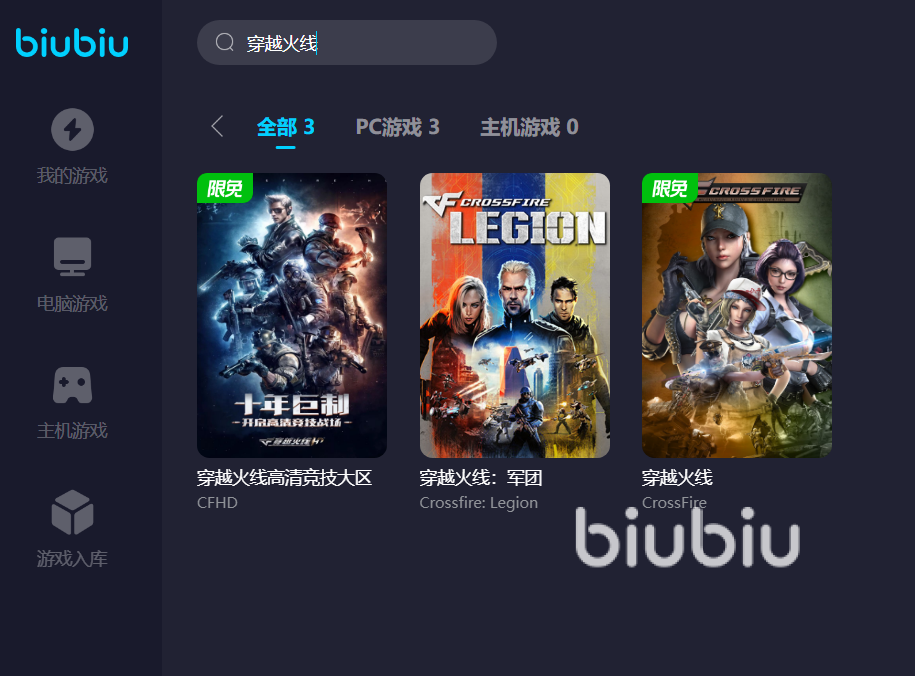Go back using the left chevron arrow
Viewport: 915px width, 676px height.
coord(217,126)
